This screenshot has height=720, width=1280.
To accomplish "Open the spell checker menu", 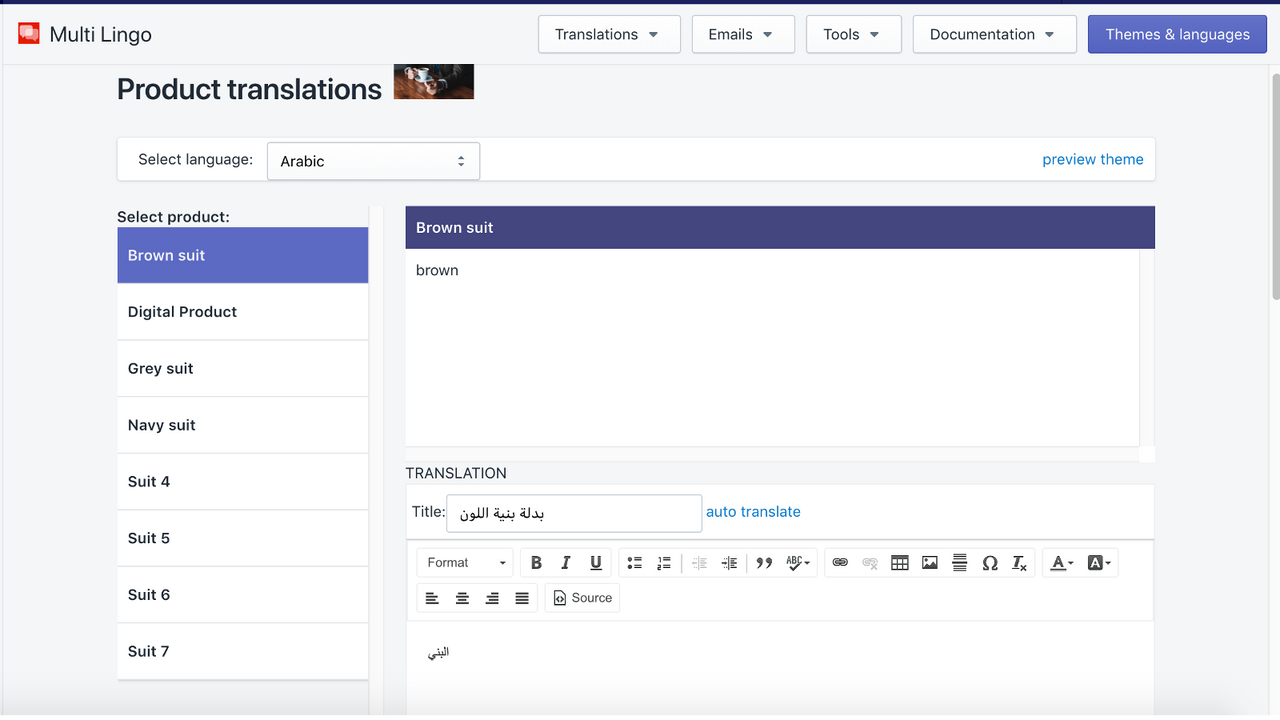I will tap(798, 563).
